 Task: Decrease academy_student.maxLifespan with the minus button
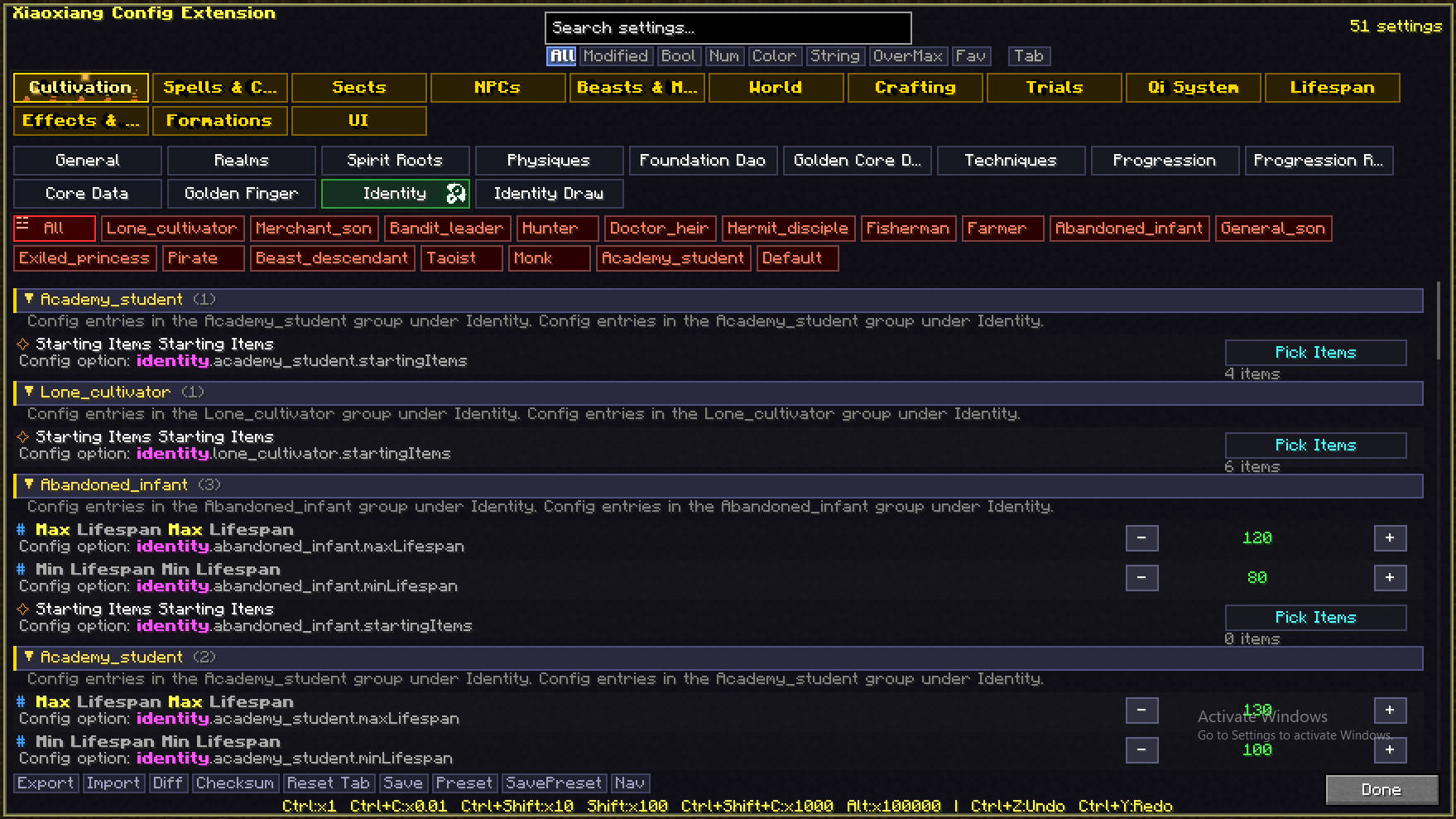pyautogui.click(x=1141, y=710)
